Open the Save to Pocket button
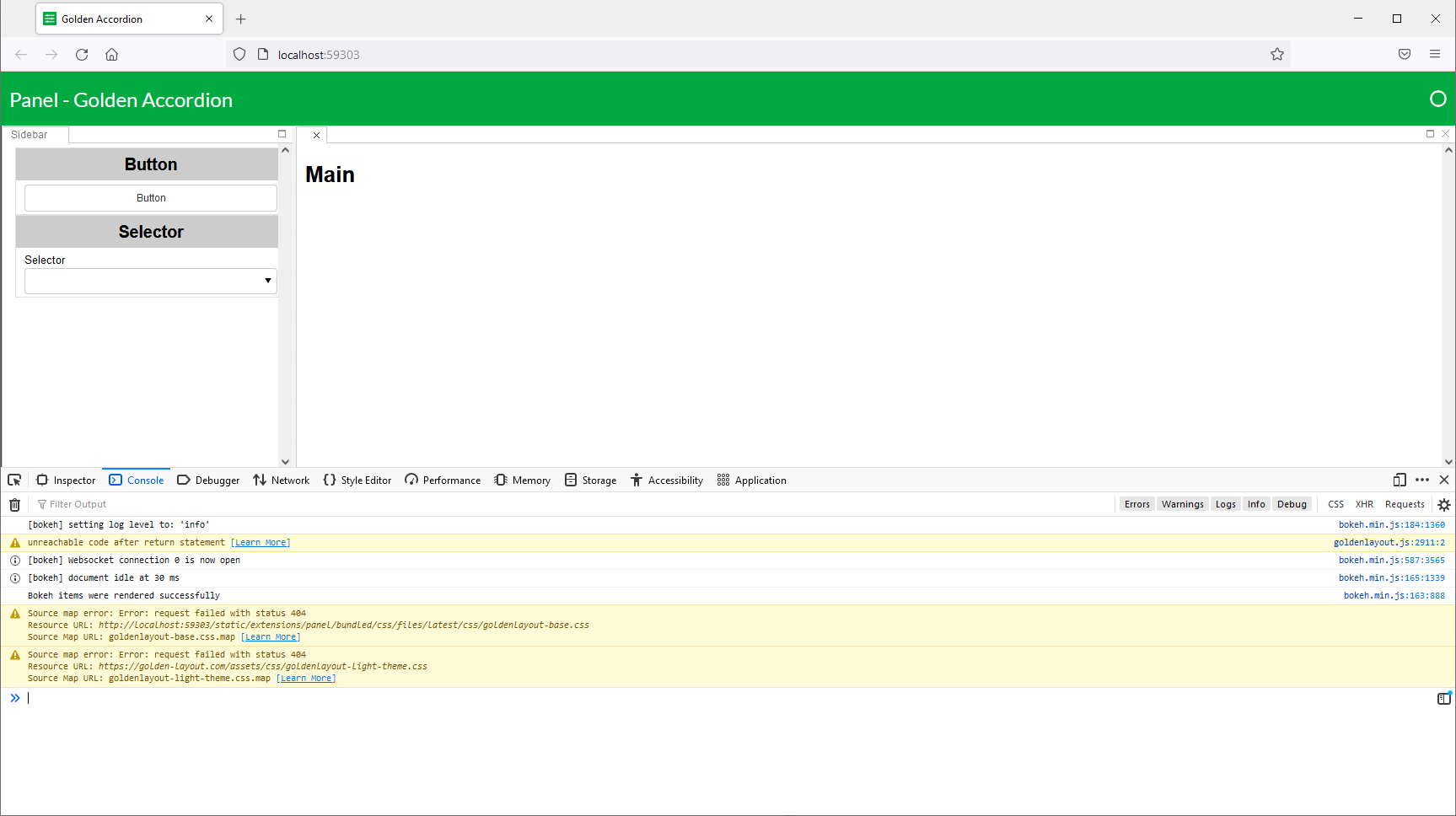The height and width of the screenshot is (816, 1456). click(1405, 55)
